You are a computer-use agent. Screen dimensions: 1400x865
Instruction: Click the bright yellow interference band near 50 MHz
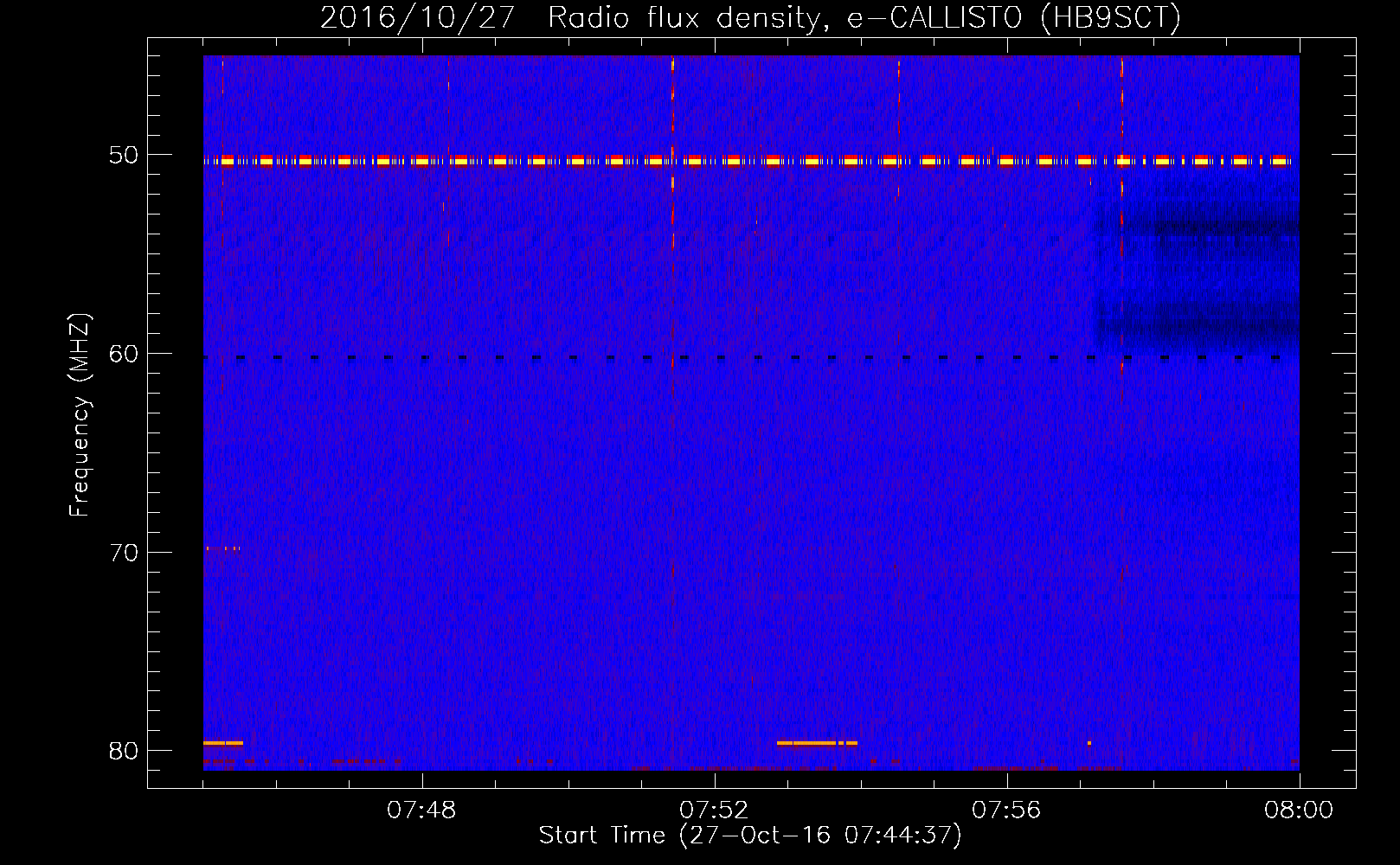pyautogui.click(x=748, y=161)
